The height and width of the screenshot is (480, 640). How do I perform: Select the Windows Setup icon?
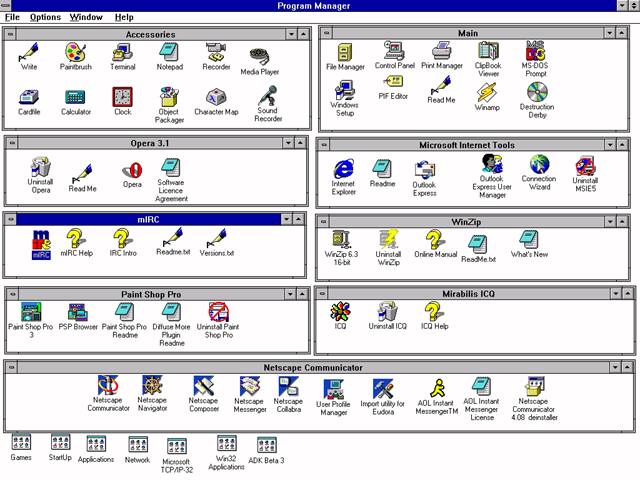(345, 90)
